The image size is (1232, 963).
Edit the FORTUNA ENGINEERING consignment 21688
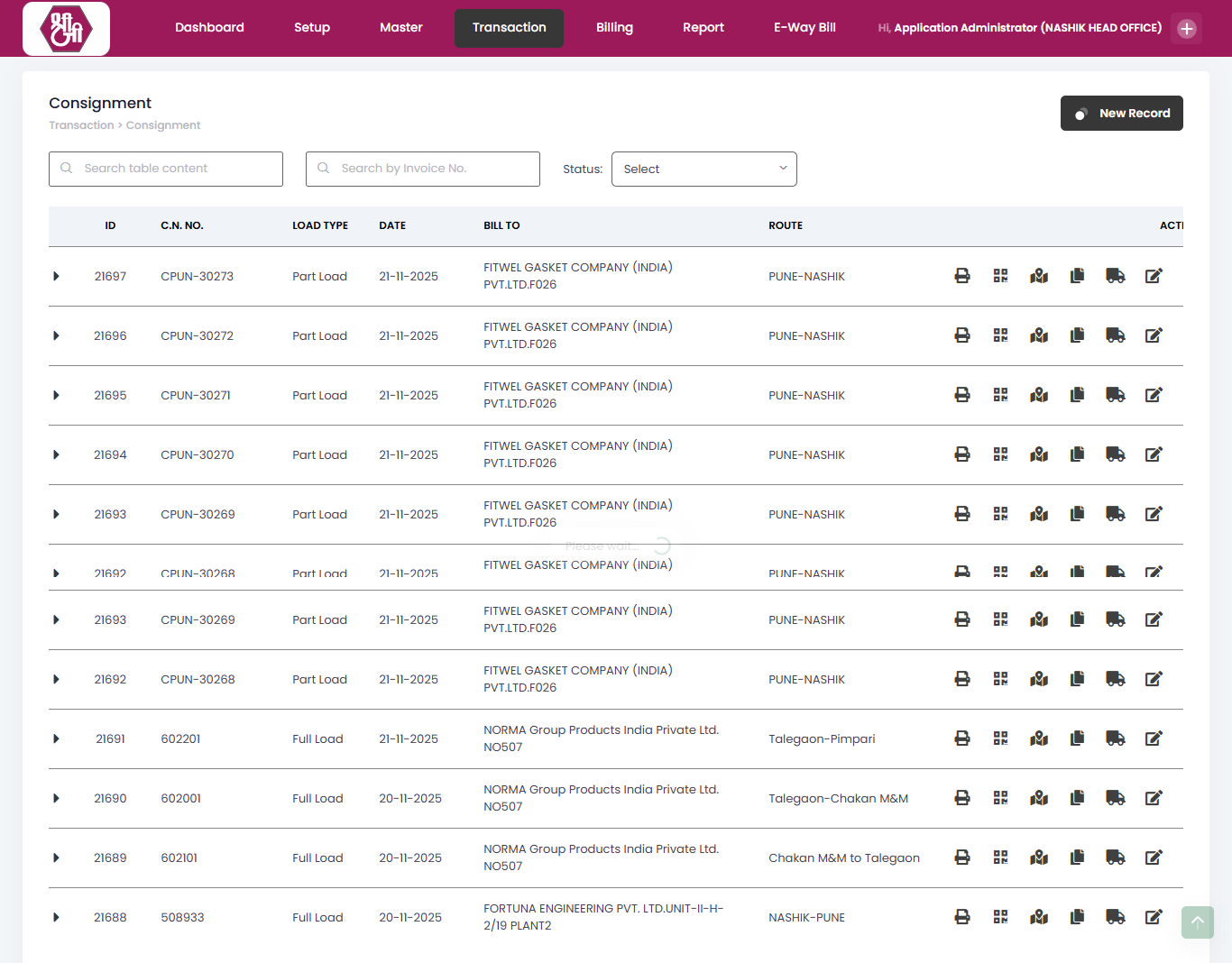1154,916
